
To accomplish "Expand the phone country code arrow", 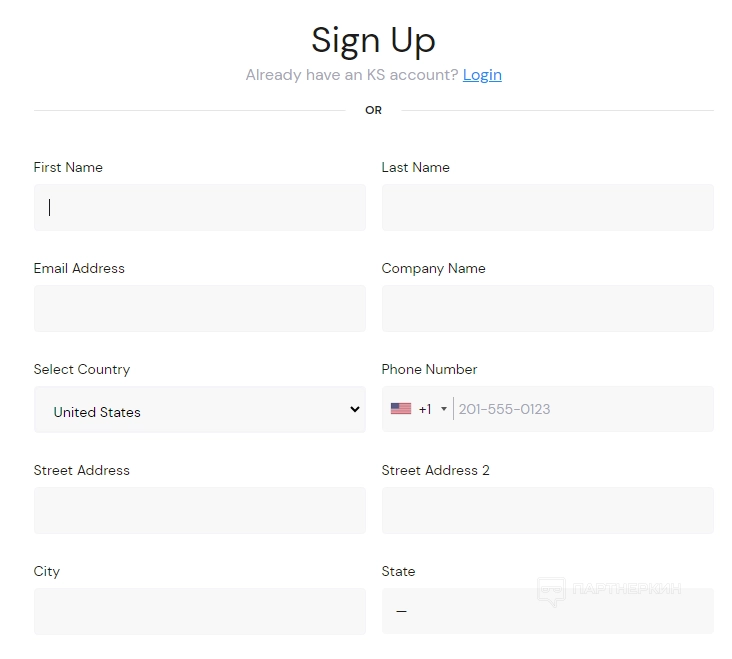I will (x=444, y=409).
